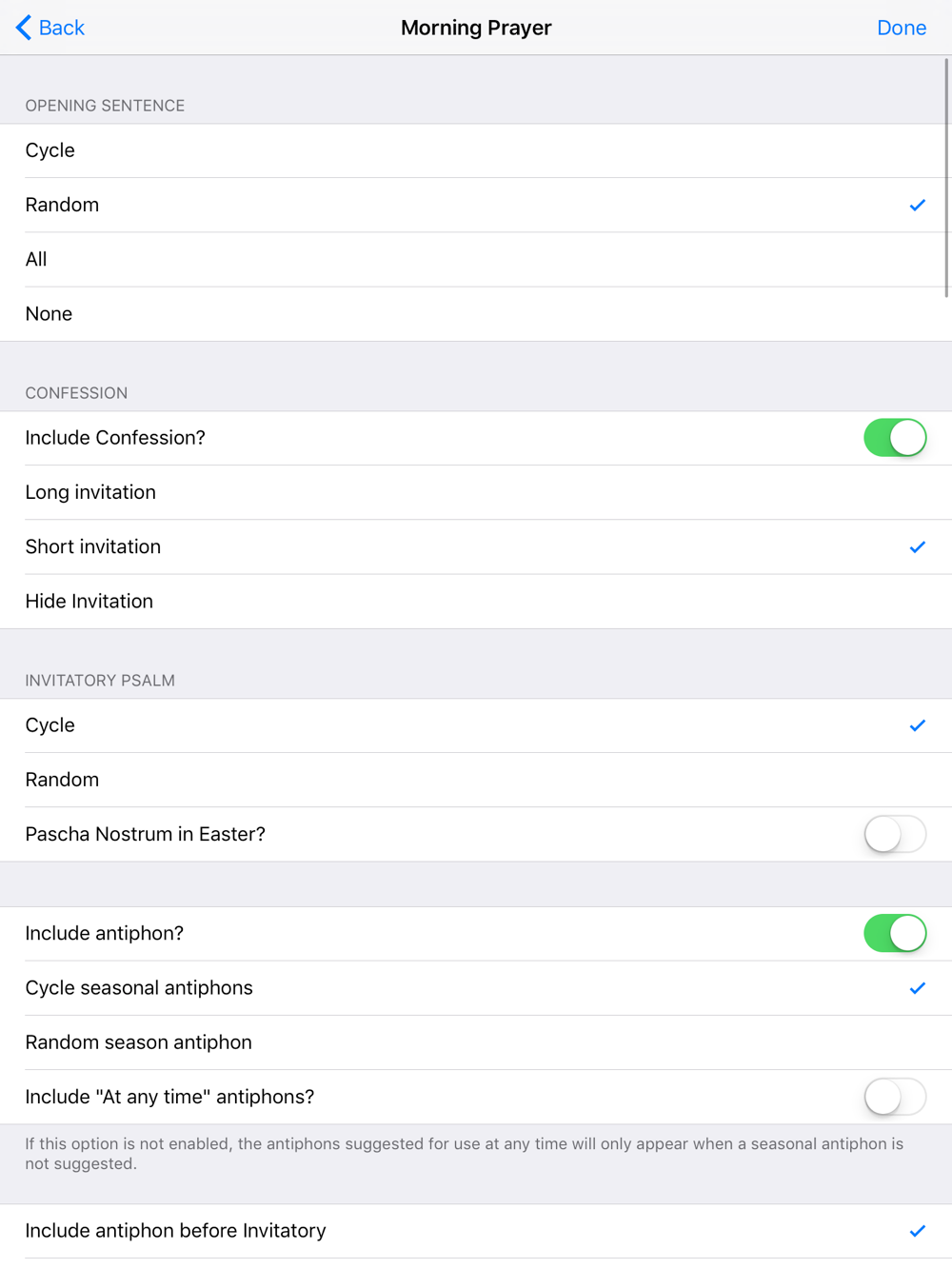The width and height of the screenshot is (952, 1269).
Task: Tap the Back chevron icon
Action: click(x=24, y=28)
